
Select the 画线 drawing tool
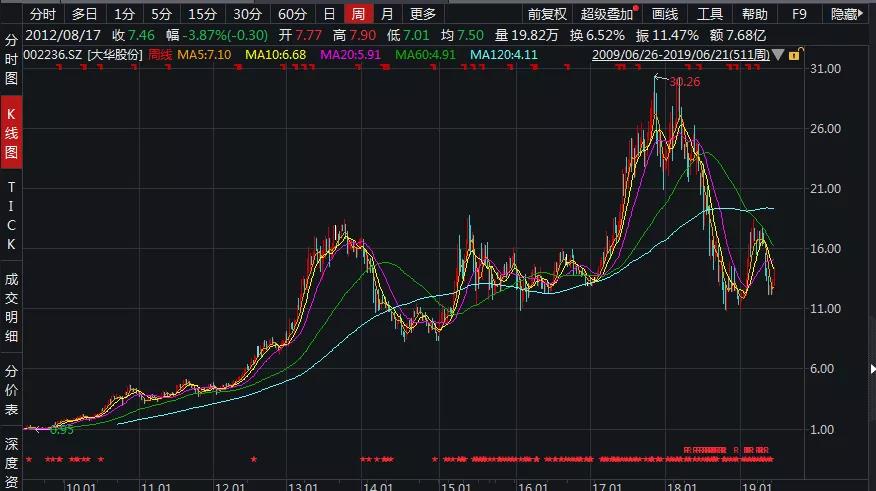pos(664,14)
